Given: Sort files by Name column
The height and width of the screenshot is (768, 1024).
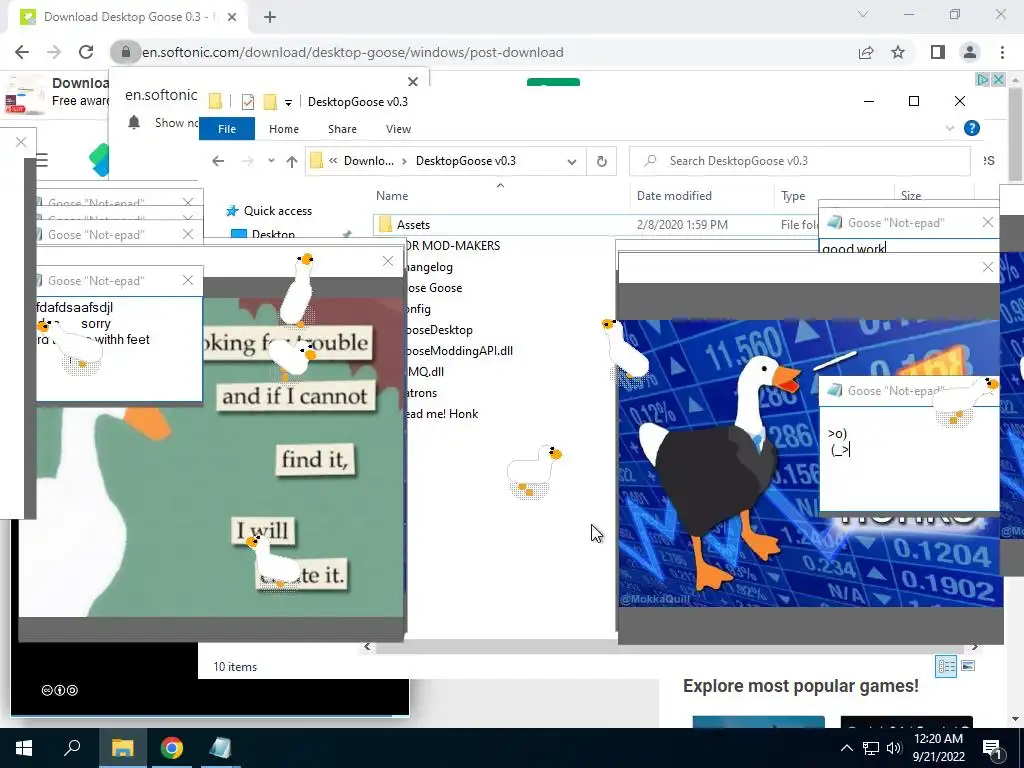Looking at the screenshot, I should (392, 195).
